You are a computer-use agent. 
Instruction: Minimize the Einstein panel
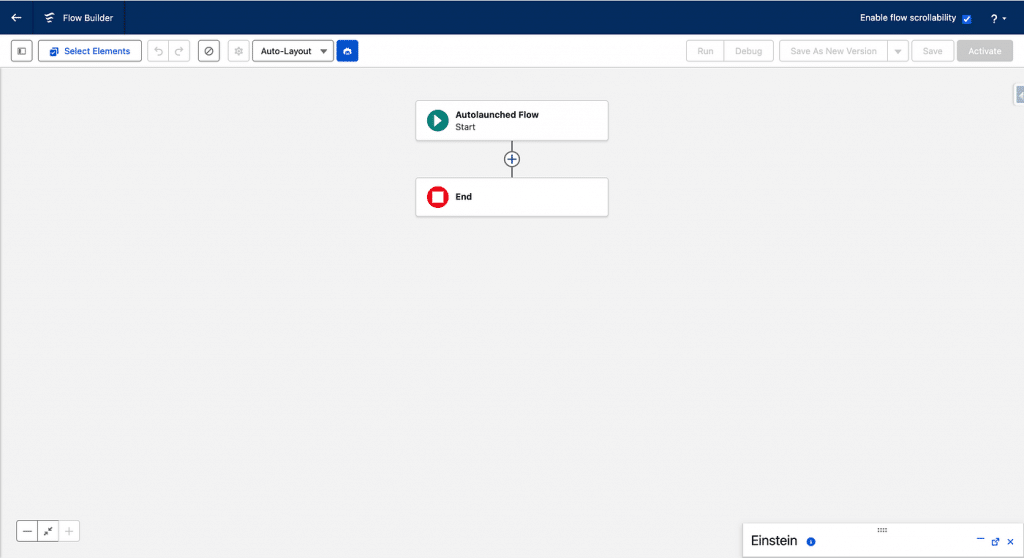pos(980,540)
